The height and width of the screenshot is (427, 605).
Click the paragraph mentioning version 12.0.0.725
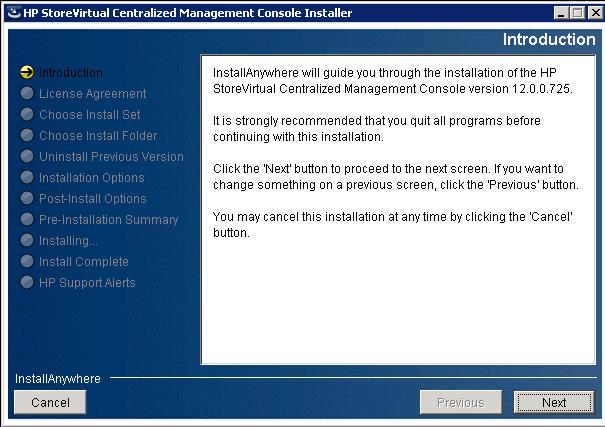392,81
